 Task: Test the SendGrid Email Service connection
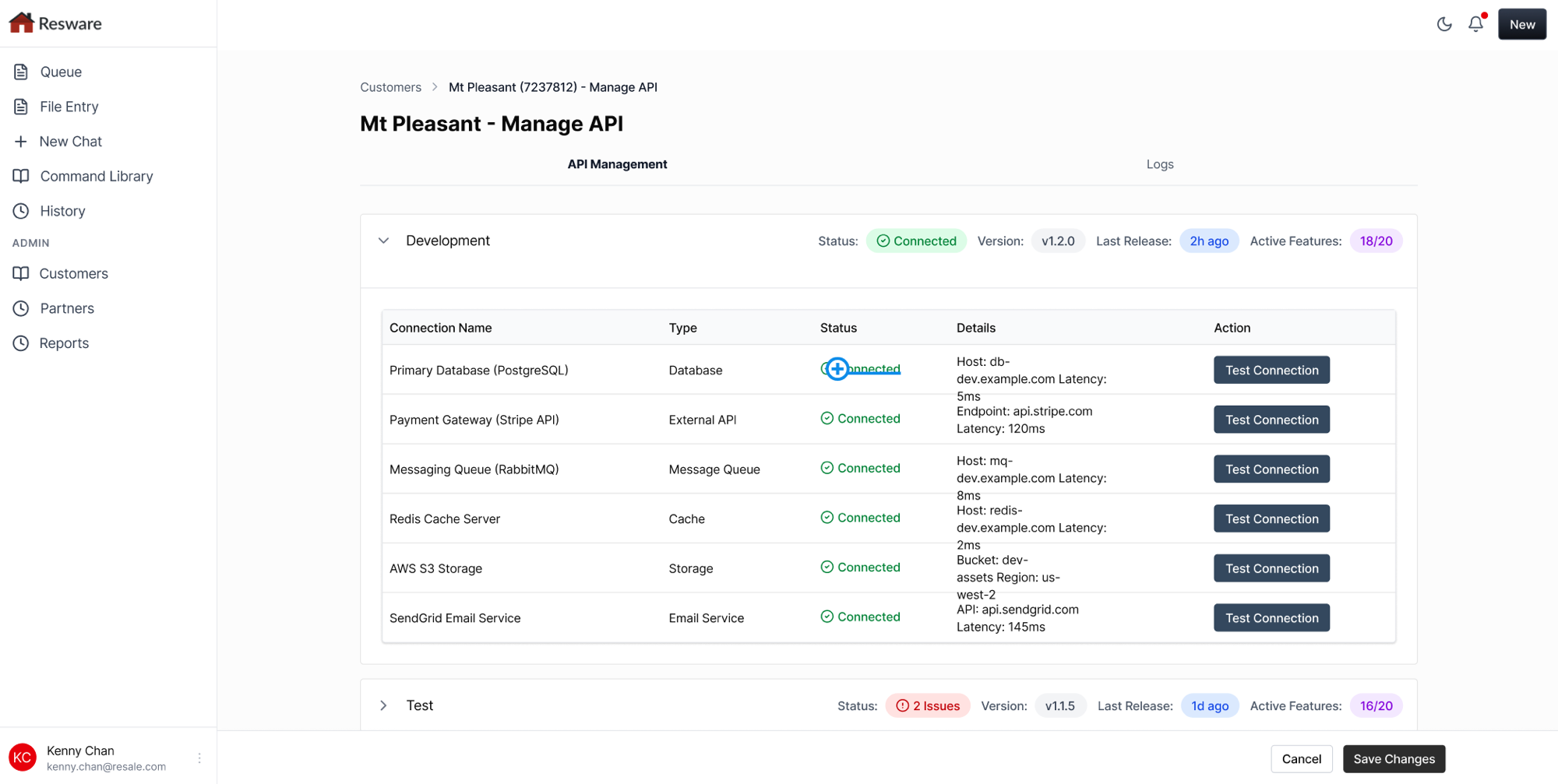click(x=1271, y=618)
